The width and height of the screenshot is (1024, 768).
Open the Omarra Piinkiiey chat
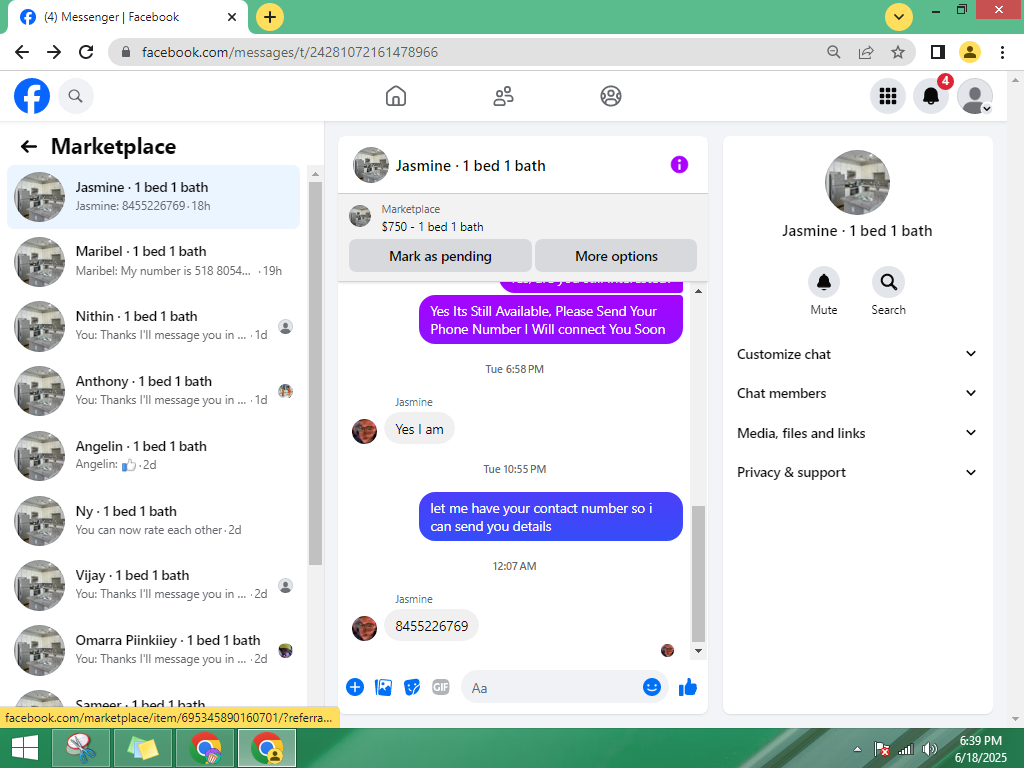[x=153, y=650]
